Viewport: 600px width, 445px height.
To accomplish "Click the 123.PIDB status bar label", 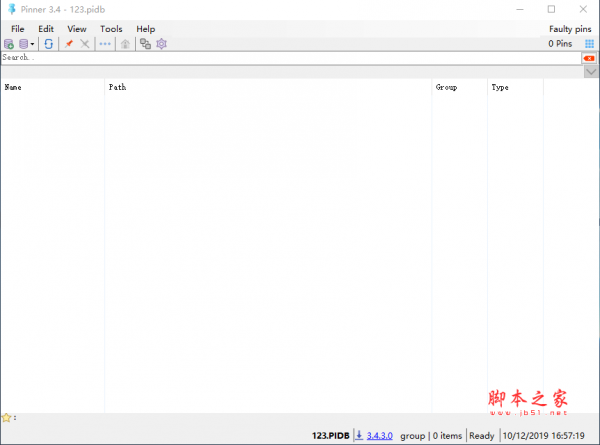I will [331, 436].
